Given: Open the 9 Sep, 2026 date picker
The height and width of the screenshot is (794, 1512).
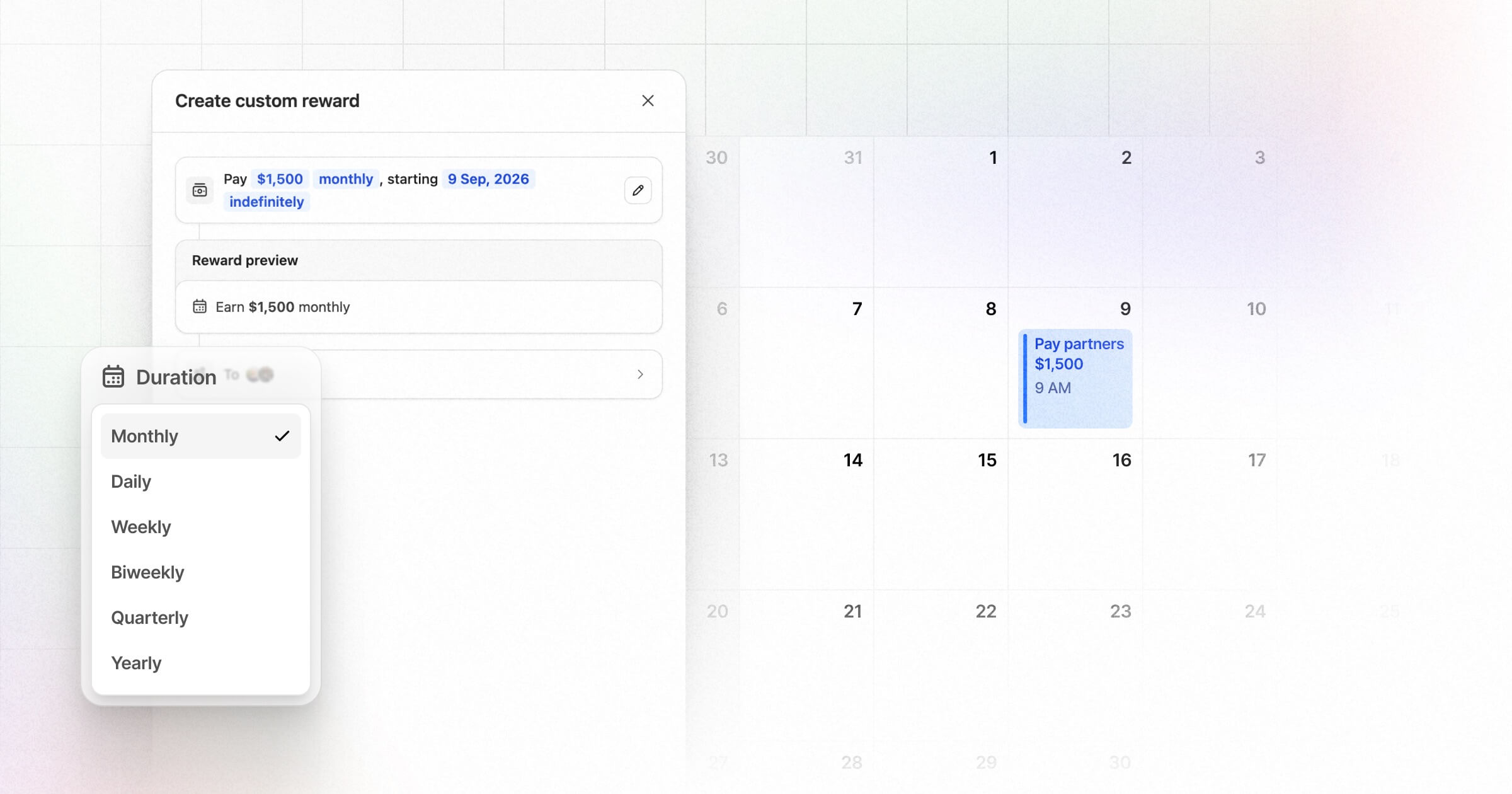Looking at the screenshot, I should [488, 179].
